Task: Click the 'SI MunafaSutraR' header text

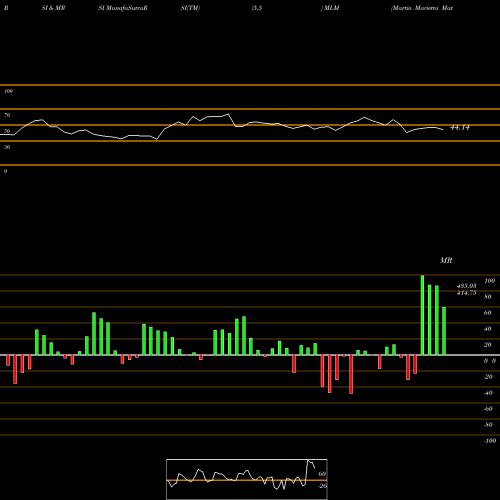Action: tap(123, 8)
